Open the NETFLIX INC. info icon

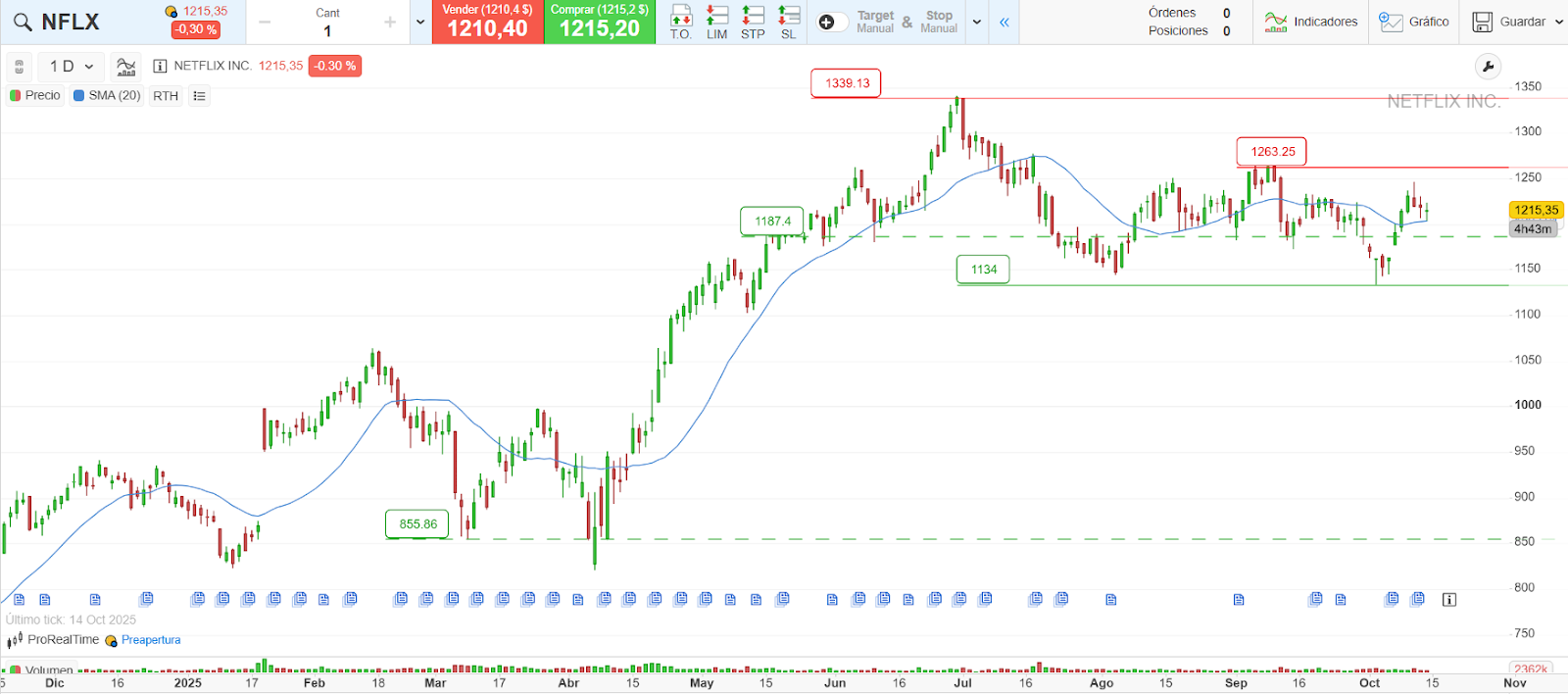coord(160,67)
